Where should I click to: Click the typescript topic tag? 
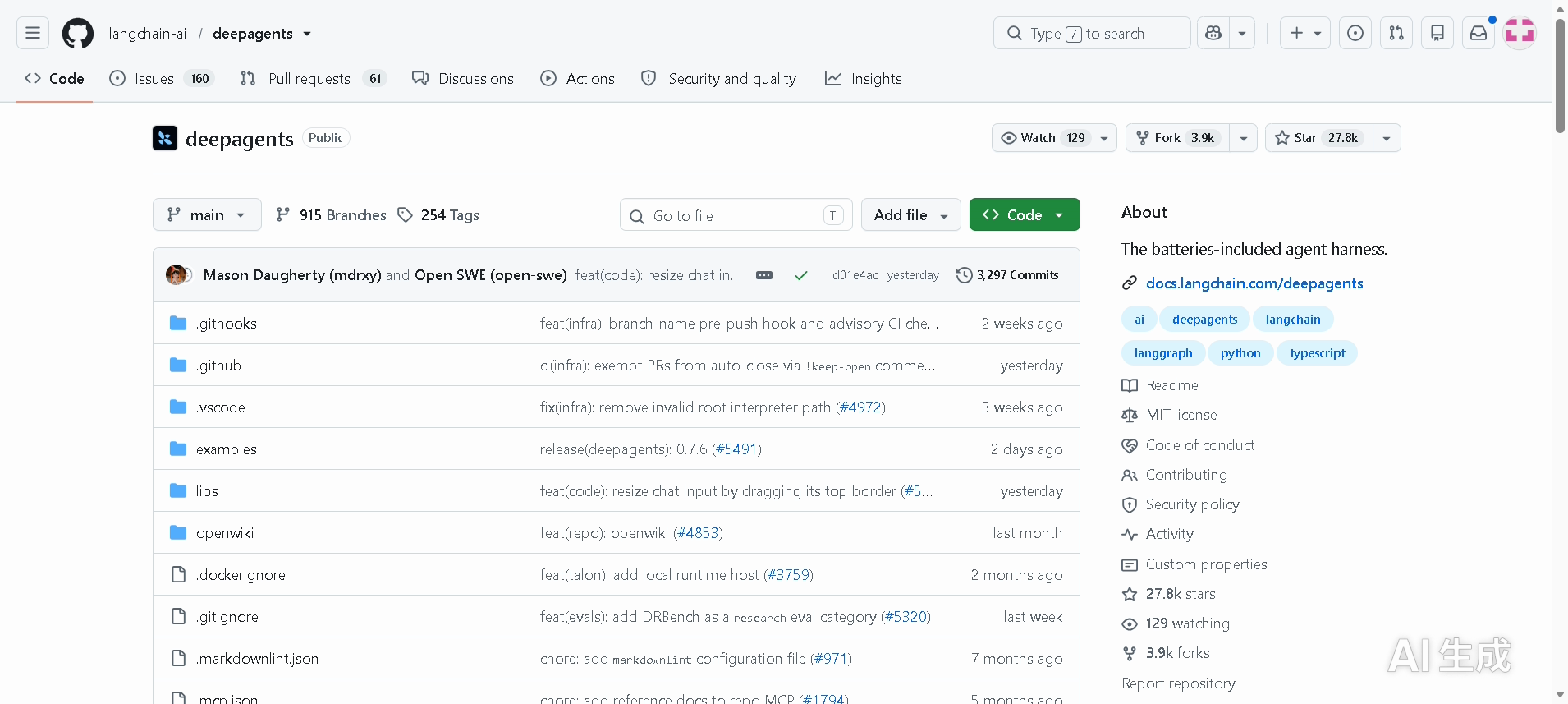(1318, 353)
